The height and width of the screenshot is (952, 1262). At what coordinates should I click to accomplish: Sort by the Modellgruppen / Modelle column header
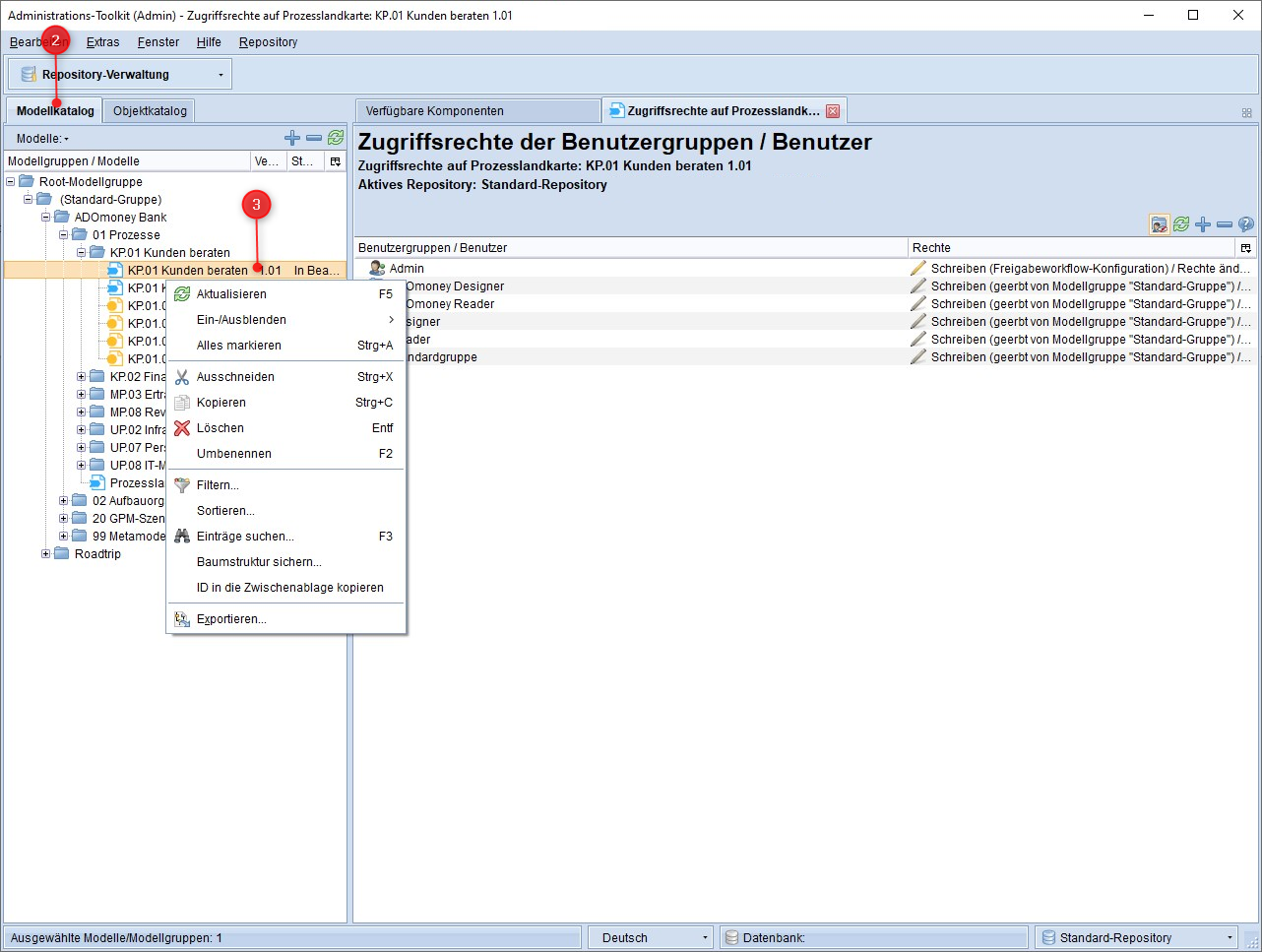[128, 161]
